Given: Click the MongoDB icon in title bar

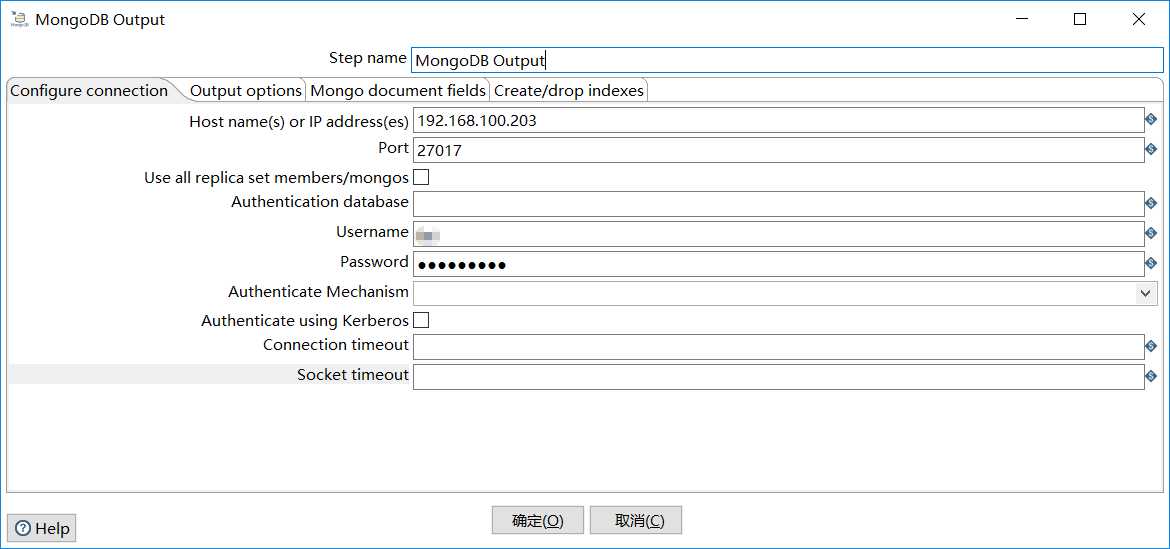Looking at the screenshot, I should pyautogui.click(x=19, y=19).
